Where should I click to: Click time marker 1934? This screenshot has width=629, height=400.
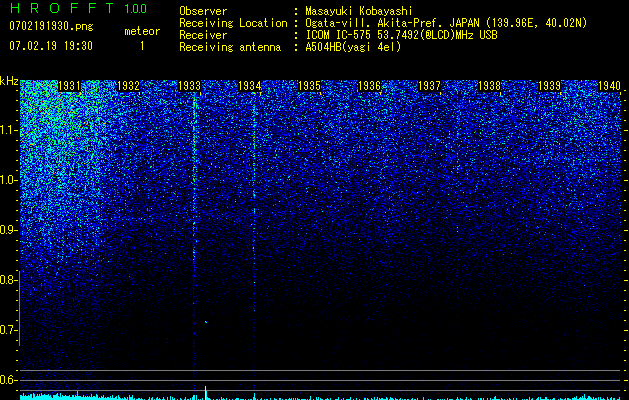coord(250,86)
